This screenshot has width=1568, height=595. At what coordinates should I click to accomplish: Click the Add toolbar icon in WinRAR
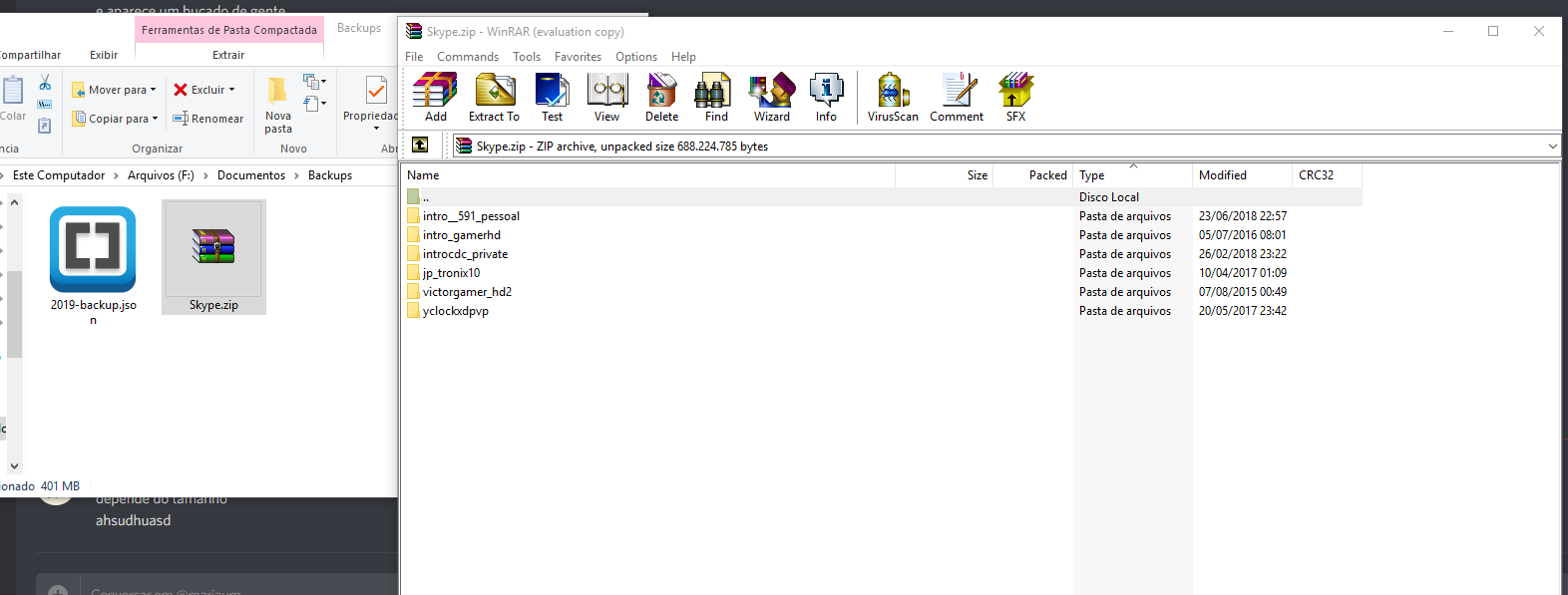pyautogui.click(x=435, y=98)
